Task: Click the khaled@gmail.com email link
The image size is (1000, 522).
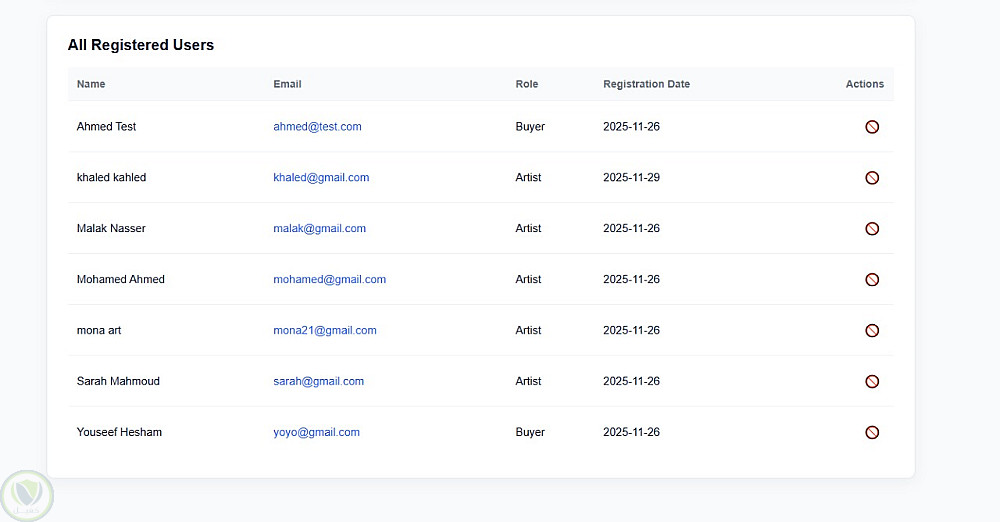Action: coord(321,178)
